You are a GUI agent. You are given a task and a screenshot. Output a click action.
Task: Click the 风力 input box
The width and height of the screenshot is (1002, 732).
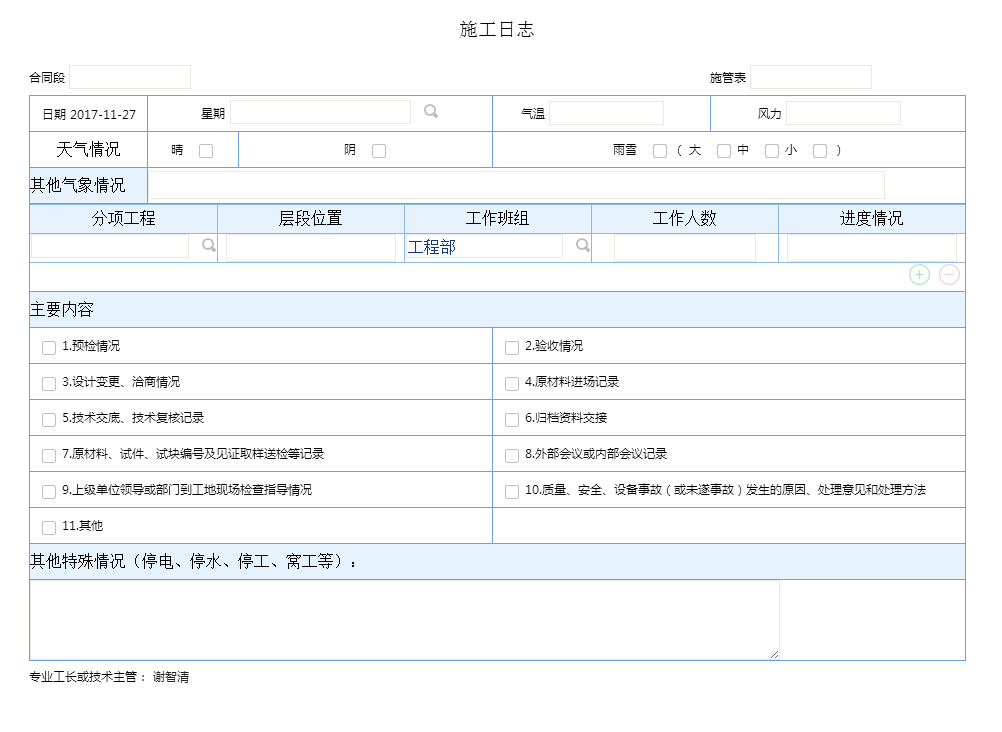click(843, 113)
